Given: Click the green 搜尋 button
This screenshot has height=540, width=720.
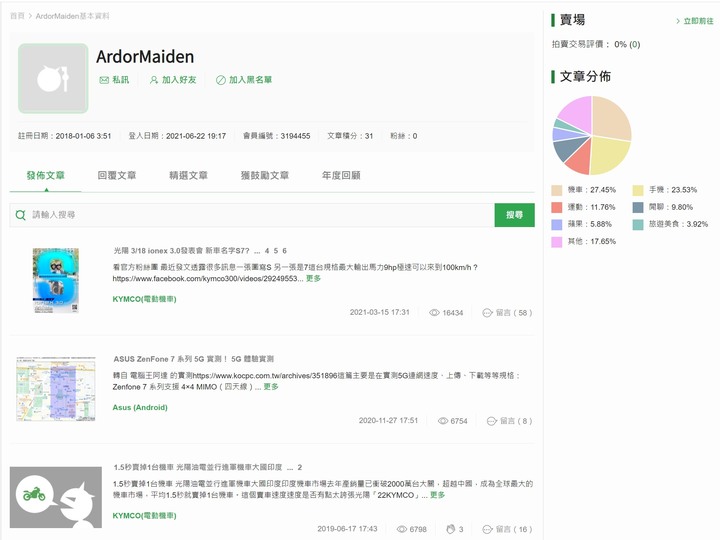Looking at the screenshot, I should click(x=514, y=215).
